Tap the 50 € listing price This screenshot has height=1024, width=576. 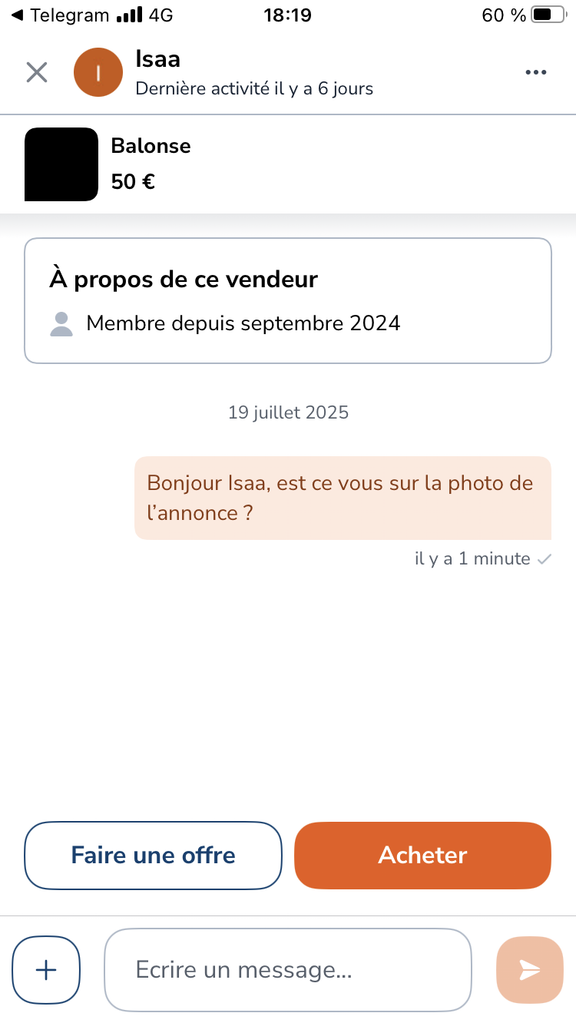coord(133,182)
